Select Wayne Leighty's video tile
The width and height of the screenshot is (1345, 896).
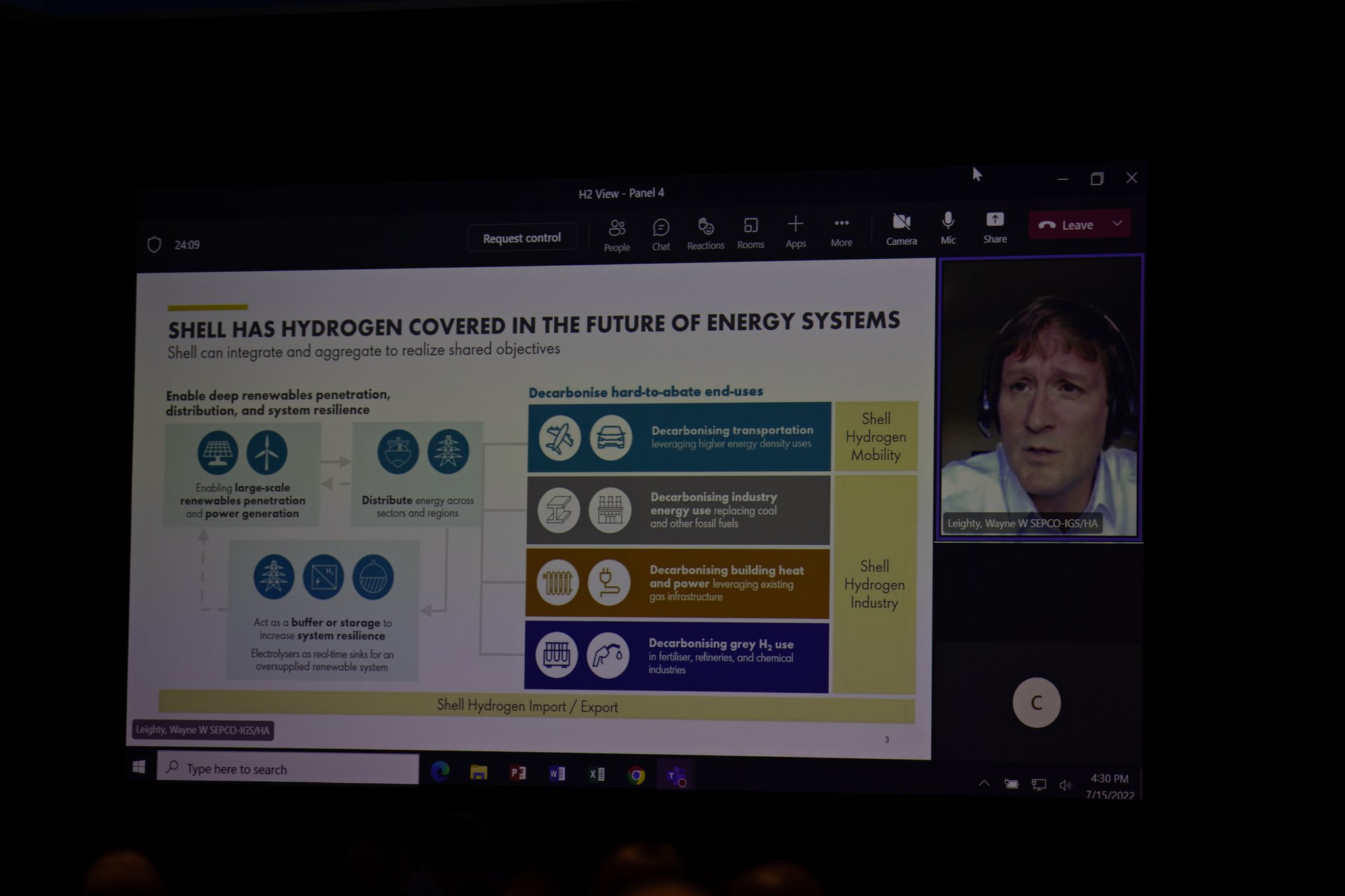(x=1040, y=397)
